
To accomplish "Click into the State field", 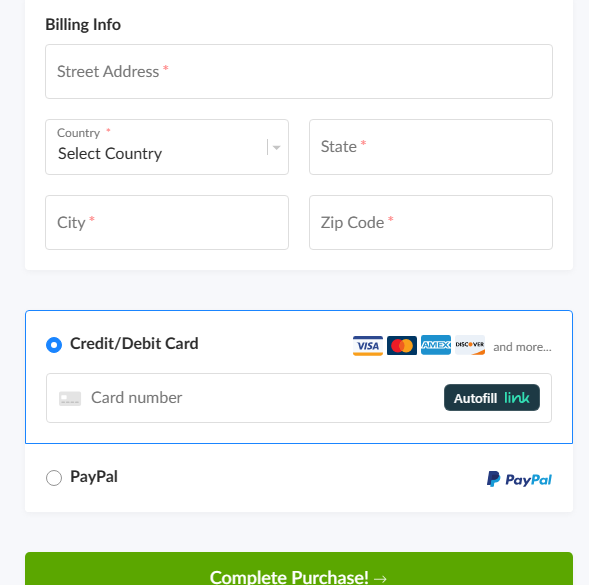I will [431, 147].
